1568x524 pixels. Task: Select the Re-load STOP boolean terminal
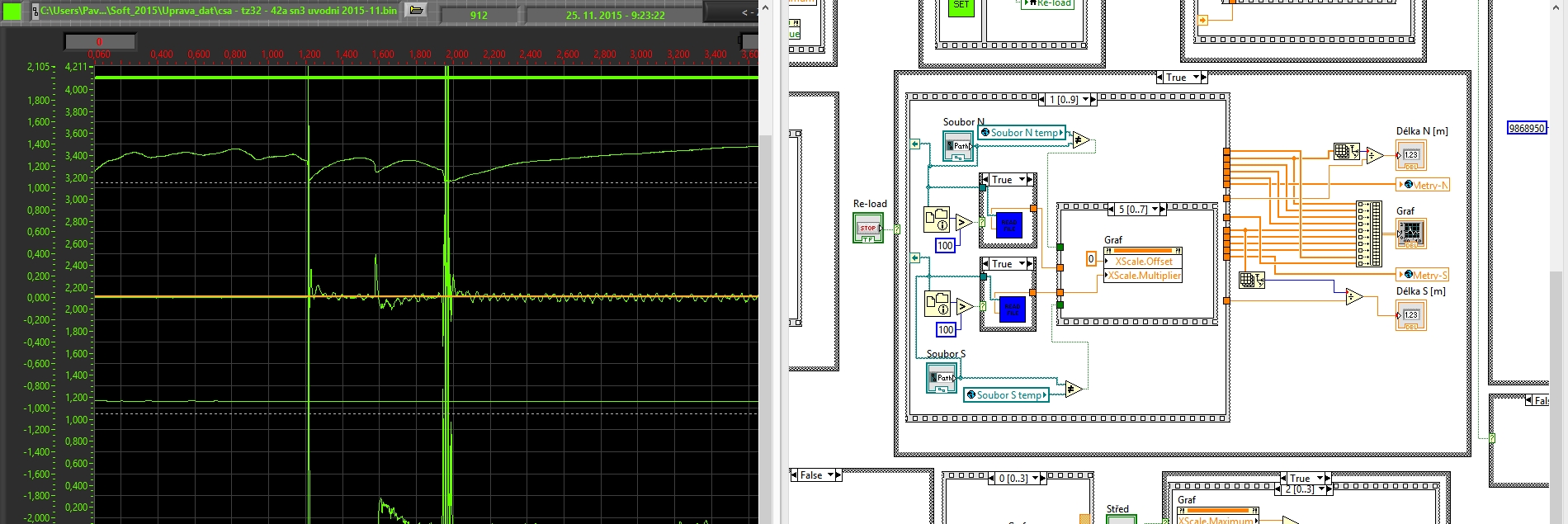867,229
